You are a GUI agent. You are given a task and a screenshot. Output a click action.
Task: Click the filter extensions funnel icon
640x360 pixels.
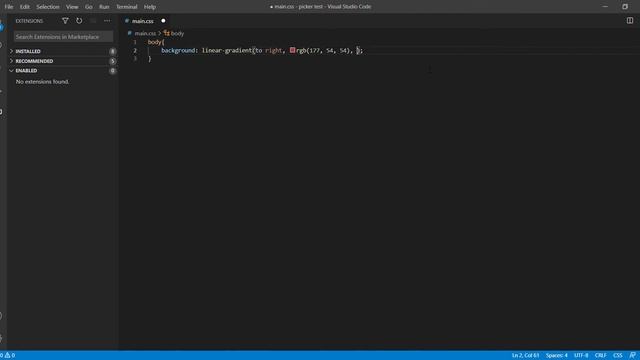tap(65, 20)
